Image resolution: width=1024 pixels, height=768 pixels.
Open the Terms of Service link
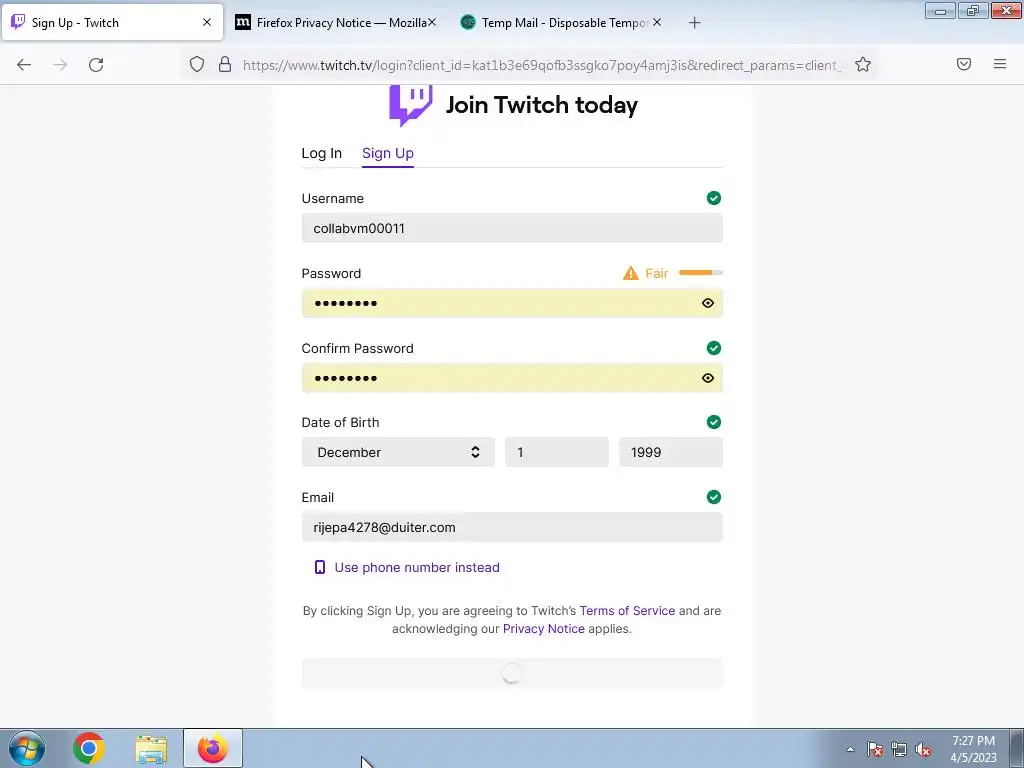coord(627,611)
